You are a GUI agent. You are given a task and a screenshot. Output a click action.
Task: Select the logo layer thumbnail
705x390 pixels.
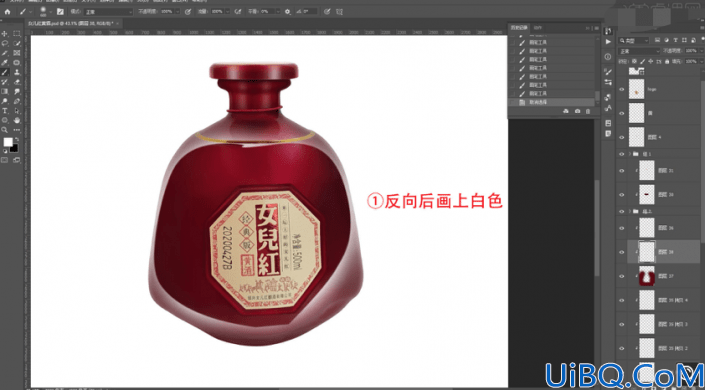[x=636, y=89]
